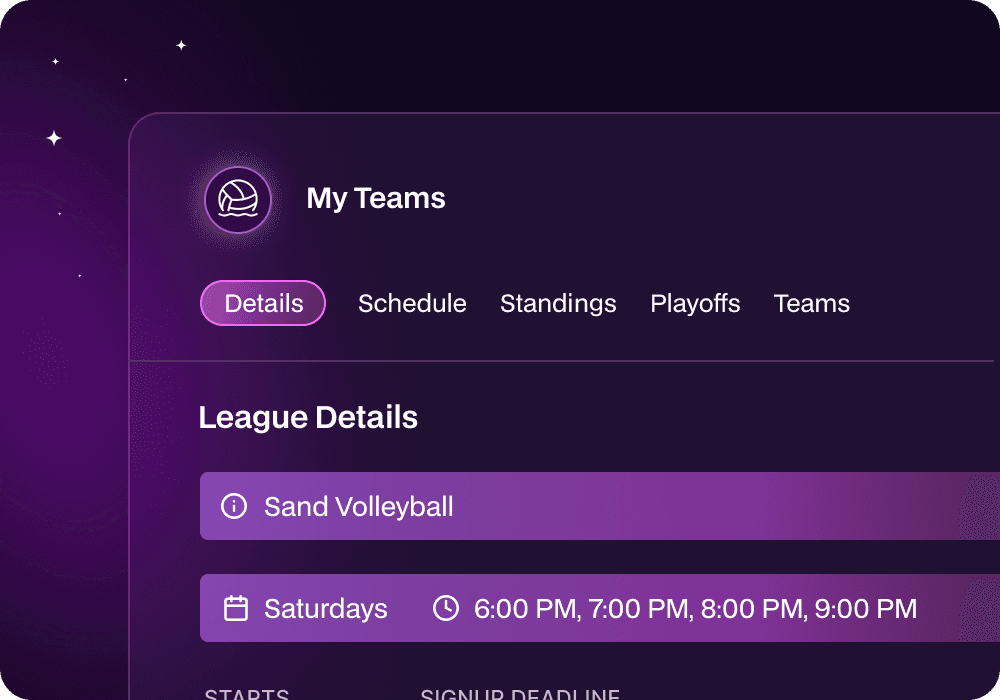
Task: Click the Saturdays schedule bar
Action: pos(325,608)
